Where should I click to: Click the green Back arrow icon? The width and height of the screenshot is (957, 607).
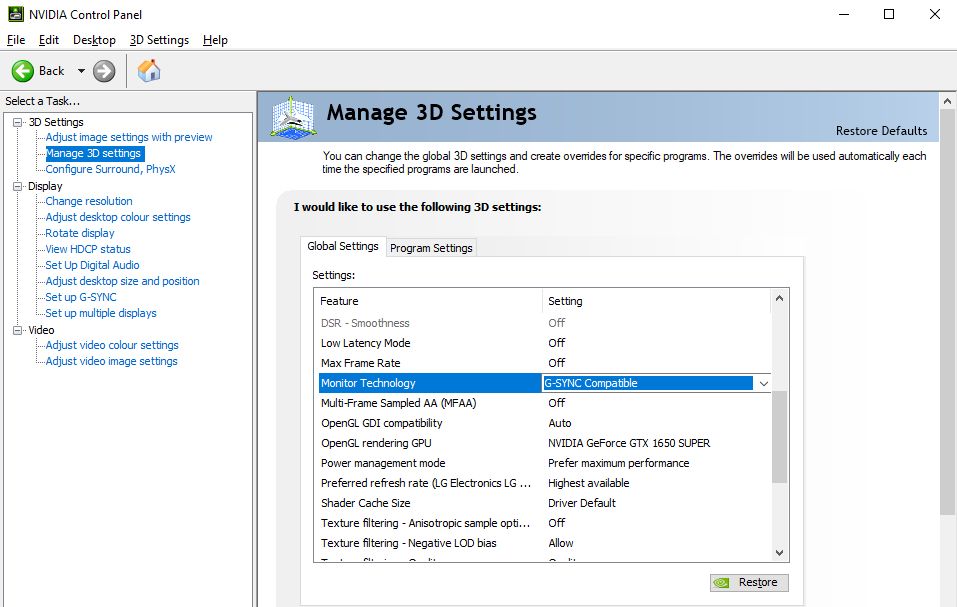pyautogui.click(x=23, y=71)
